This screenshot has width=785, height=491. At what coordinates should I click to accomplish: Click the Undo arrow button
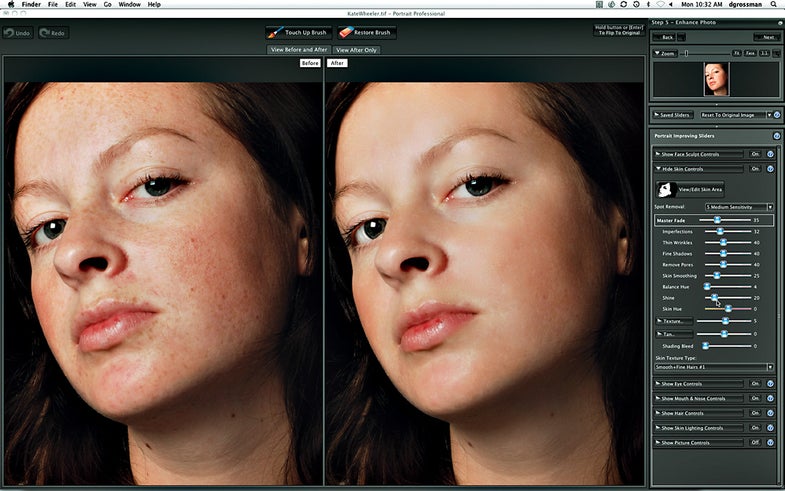tap(18, 33)
